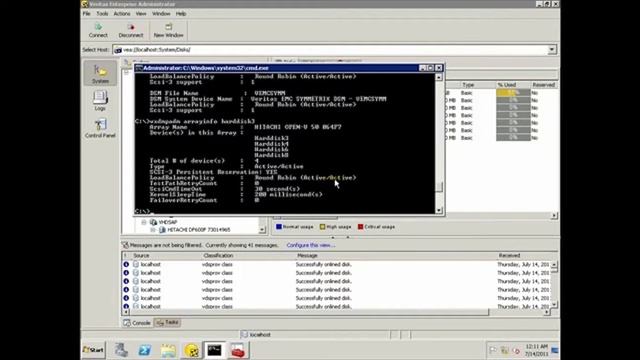
Task: Click the cmd.exe title bar icon
Action: [139, 68]
